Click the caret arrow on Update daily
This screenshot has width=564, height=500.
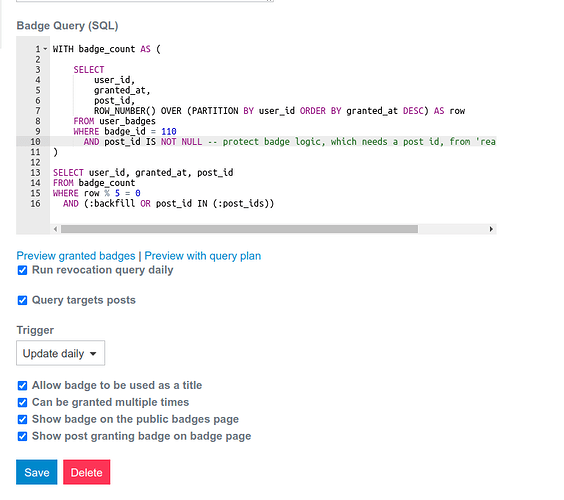[93, 354]
